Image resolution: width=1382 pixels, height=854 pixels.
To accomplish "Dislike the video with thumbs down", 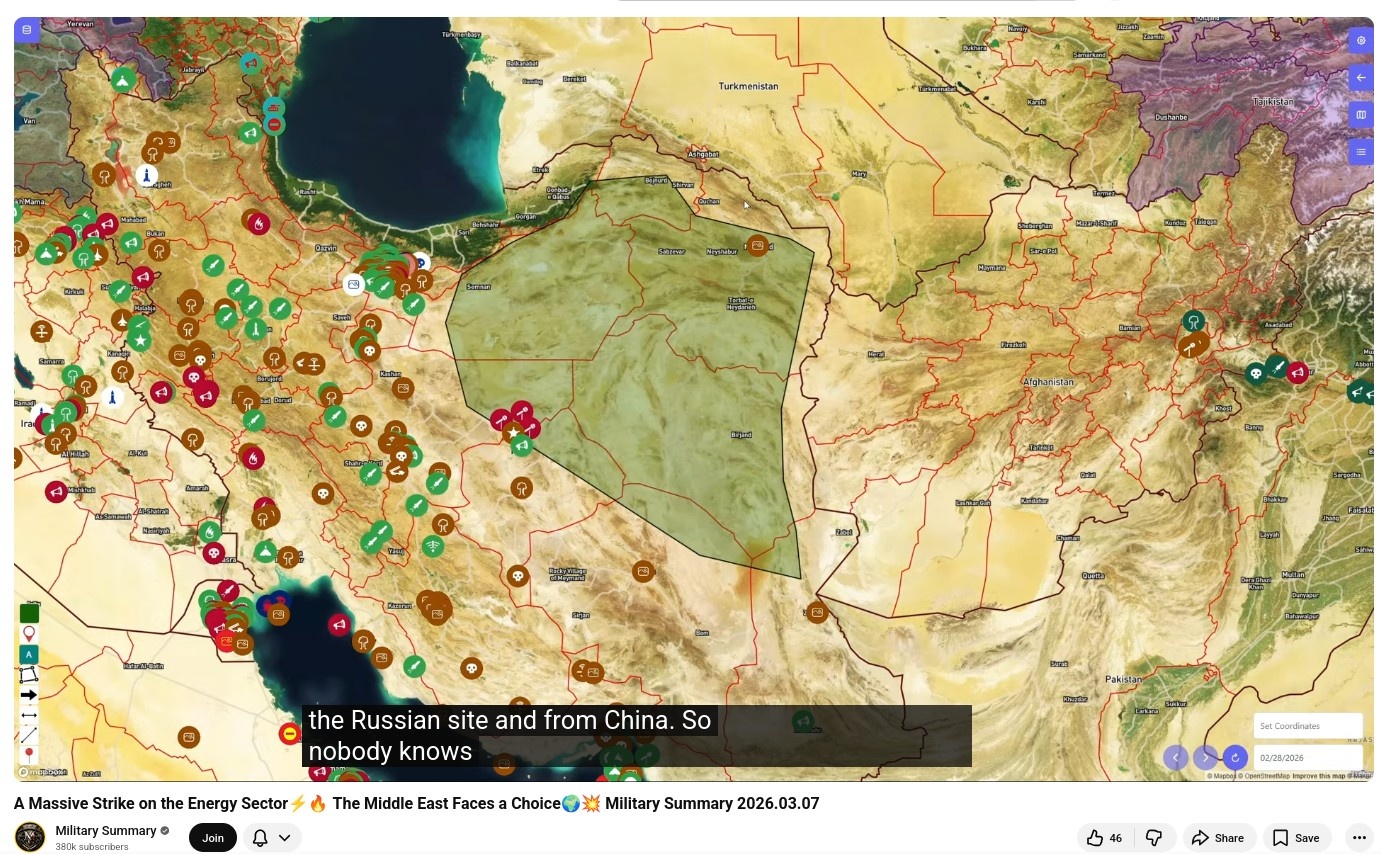I will point(1153,838).
